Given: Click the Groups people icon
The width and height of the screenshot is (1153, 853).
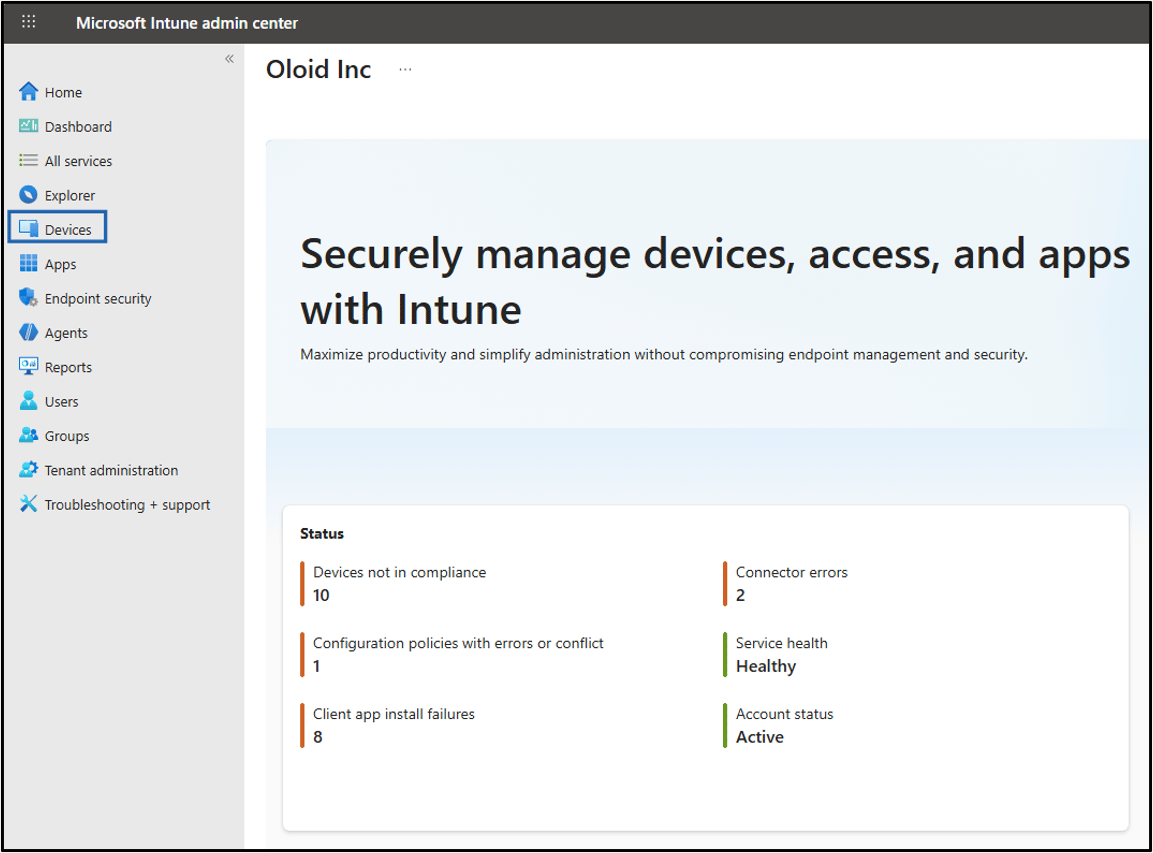Looking at the screenshot, I should click(28, 435).
